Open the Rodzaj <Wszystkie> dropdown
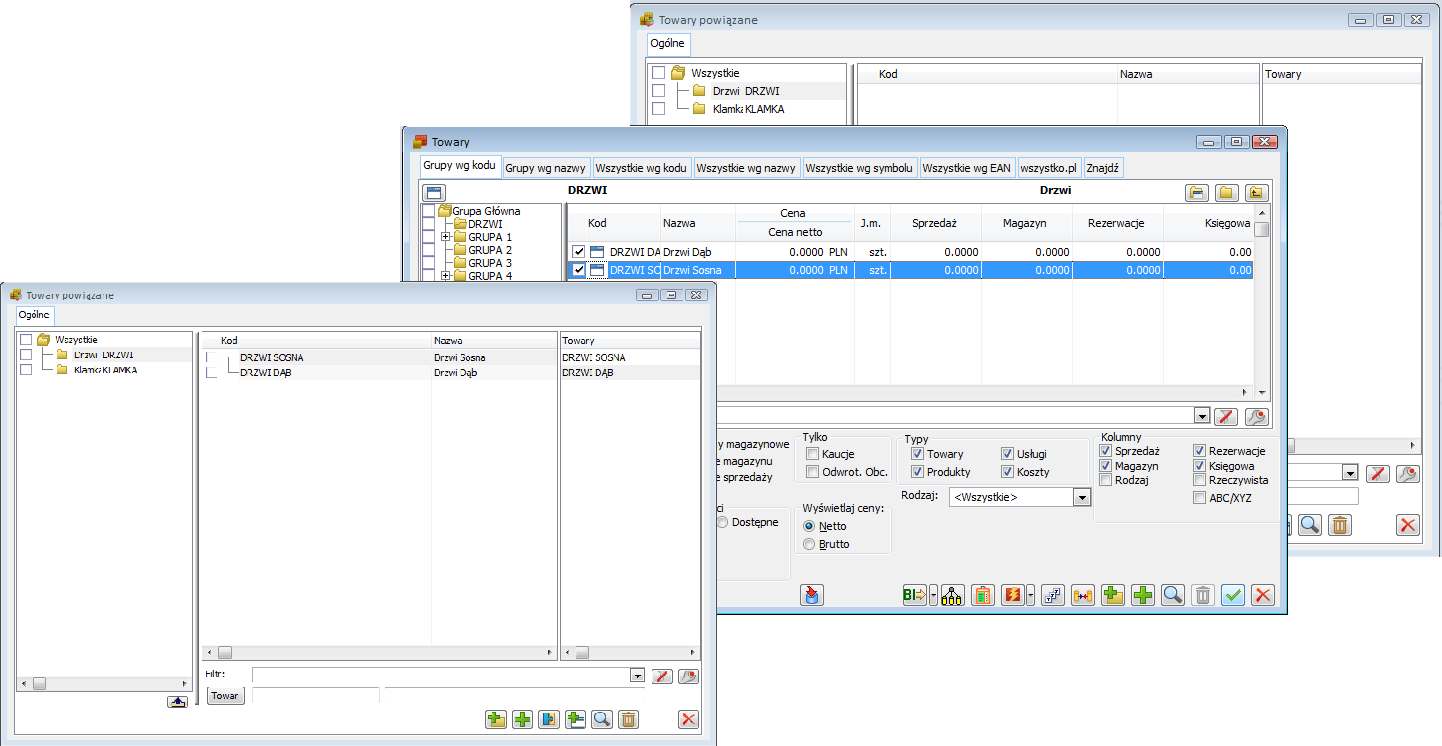Image resolution: width=1442 pixels, height=746 pixels. pyautogui.click(x=1081, y=497)
